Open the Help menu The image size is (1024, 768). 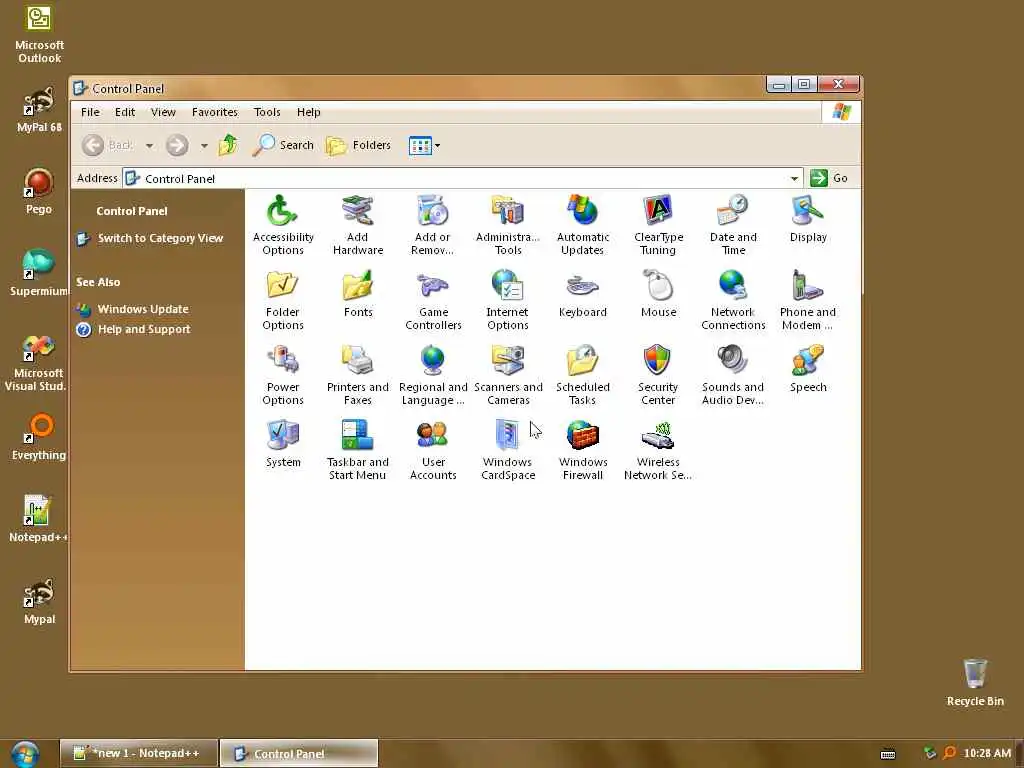(309, 112)
